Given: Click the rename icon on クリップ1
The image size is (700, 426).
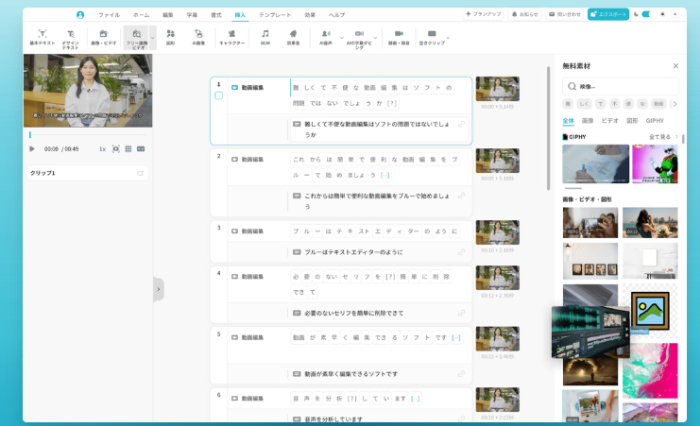Looking at the screenshot, I should click(140, 173).
